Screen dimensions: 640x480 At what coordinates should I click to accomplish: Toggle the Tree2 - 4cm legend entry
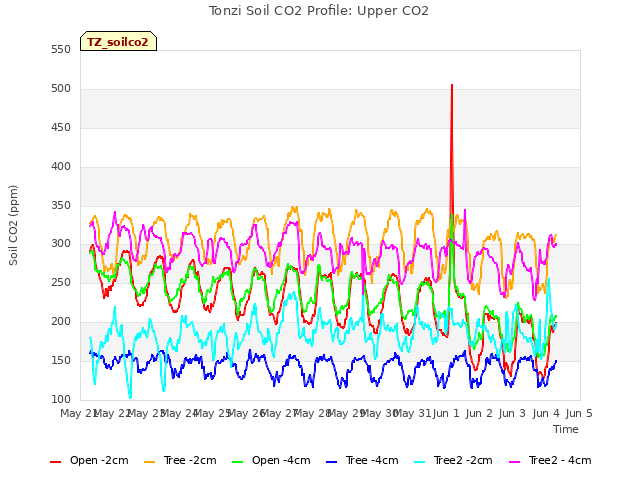(x=550, y=460)
